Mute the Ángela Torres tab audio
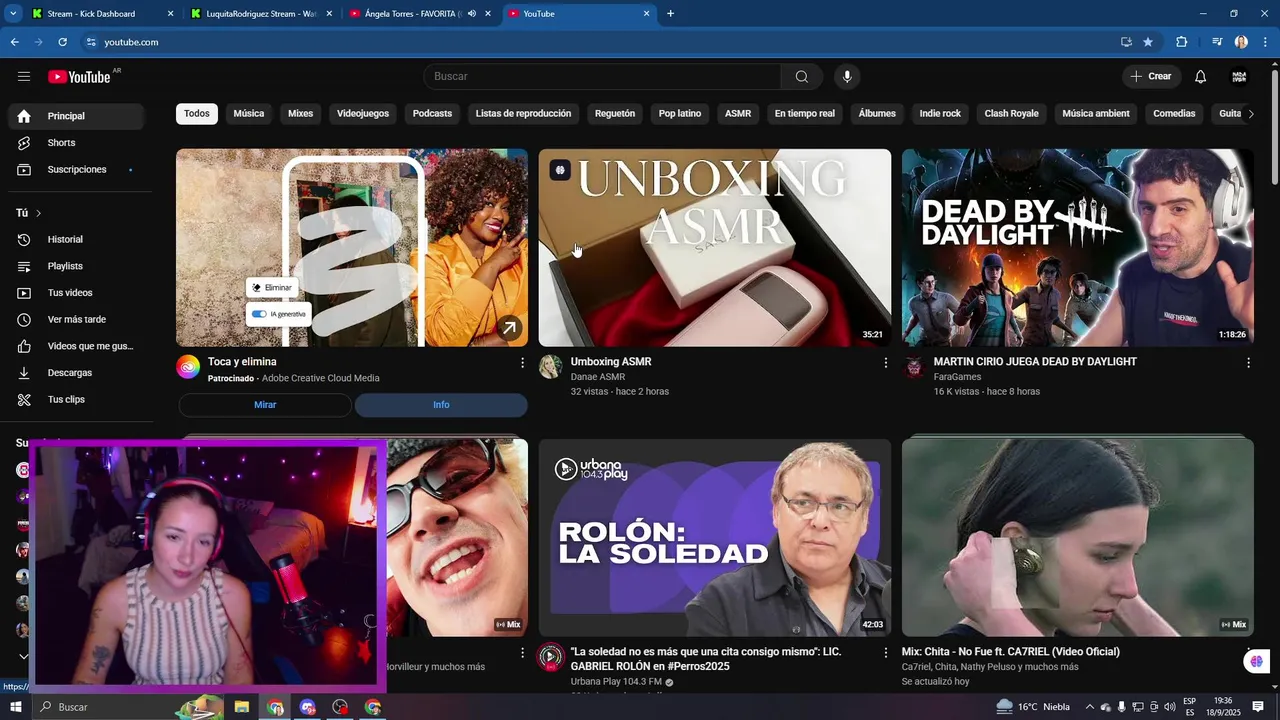1280x720 pixels. [x=472, y=14]
